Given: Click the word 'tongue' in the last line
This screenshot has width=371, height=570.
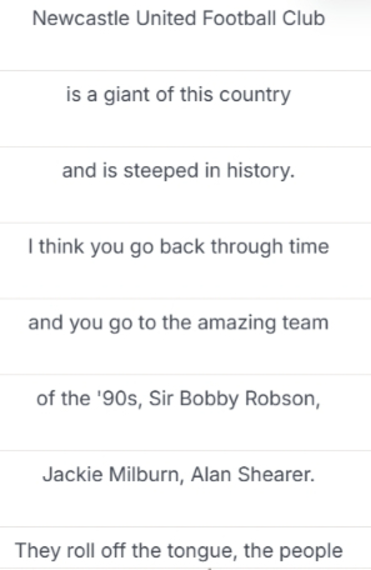Looking at the screenshot, I should tap(198, 551).
